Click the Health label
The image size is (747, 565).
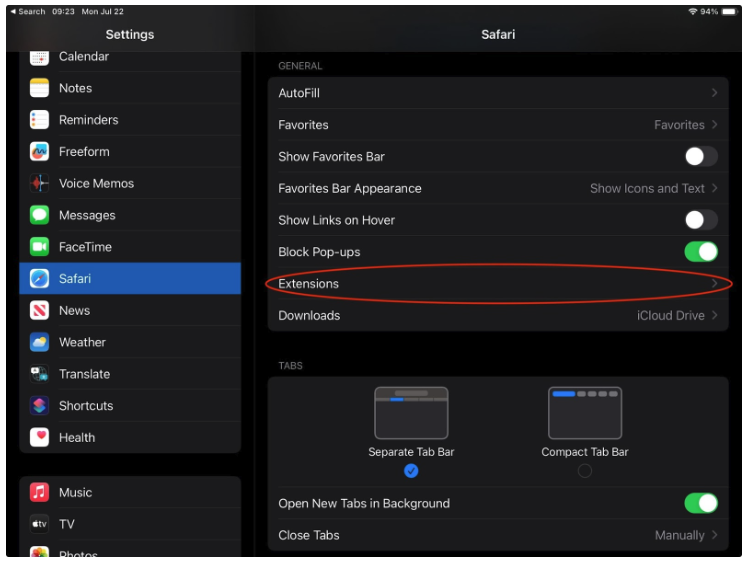coord(77,438)
